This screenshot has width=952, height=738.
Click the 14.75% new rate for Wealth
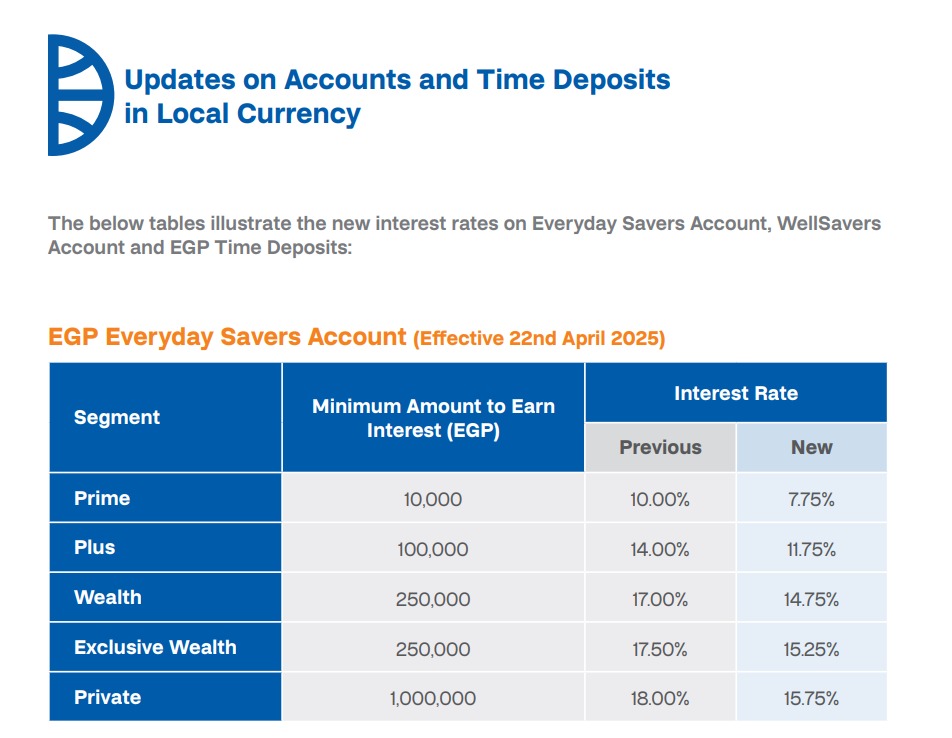click(811, 599)
